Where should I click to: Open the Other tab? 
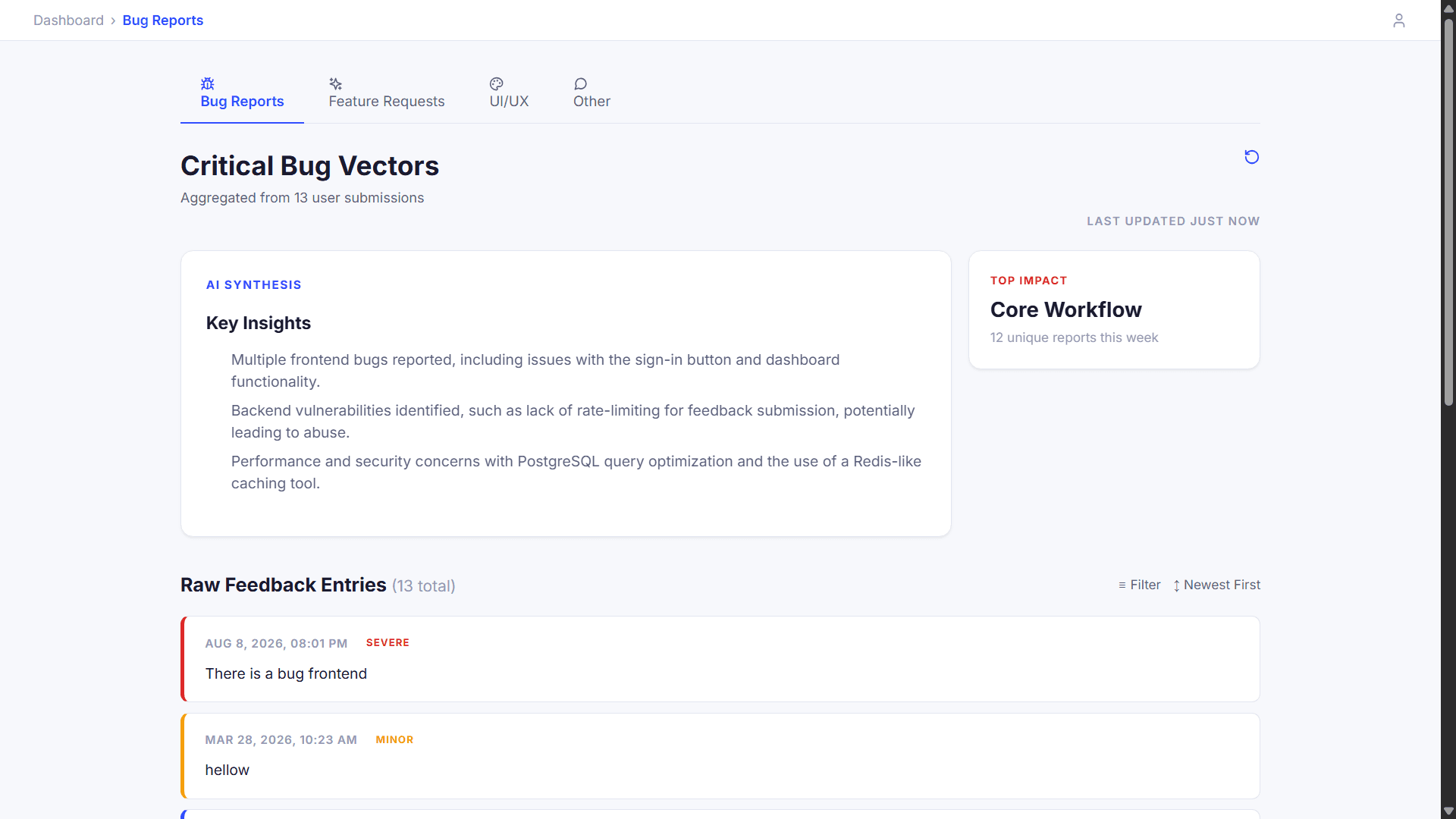tap(591, 93)
